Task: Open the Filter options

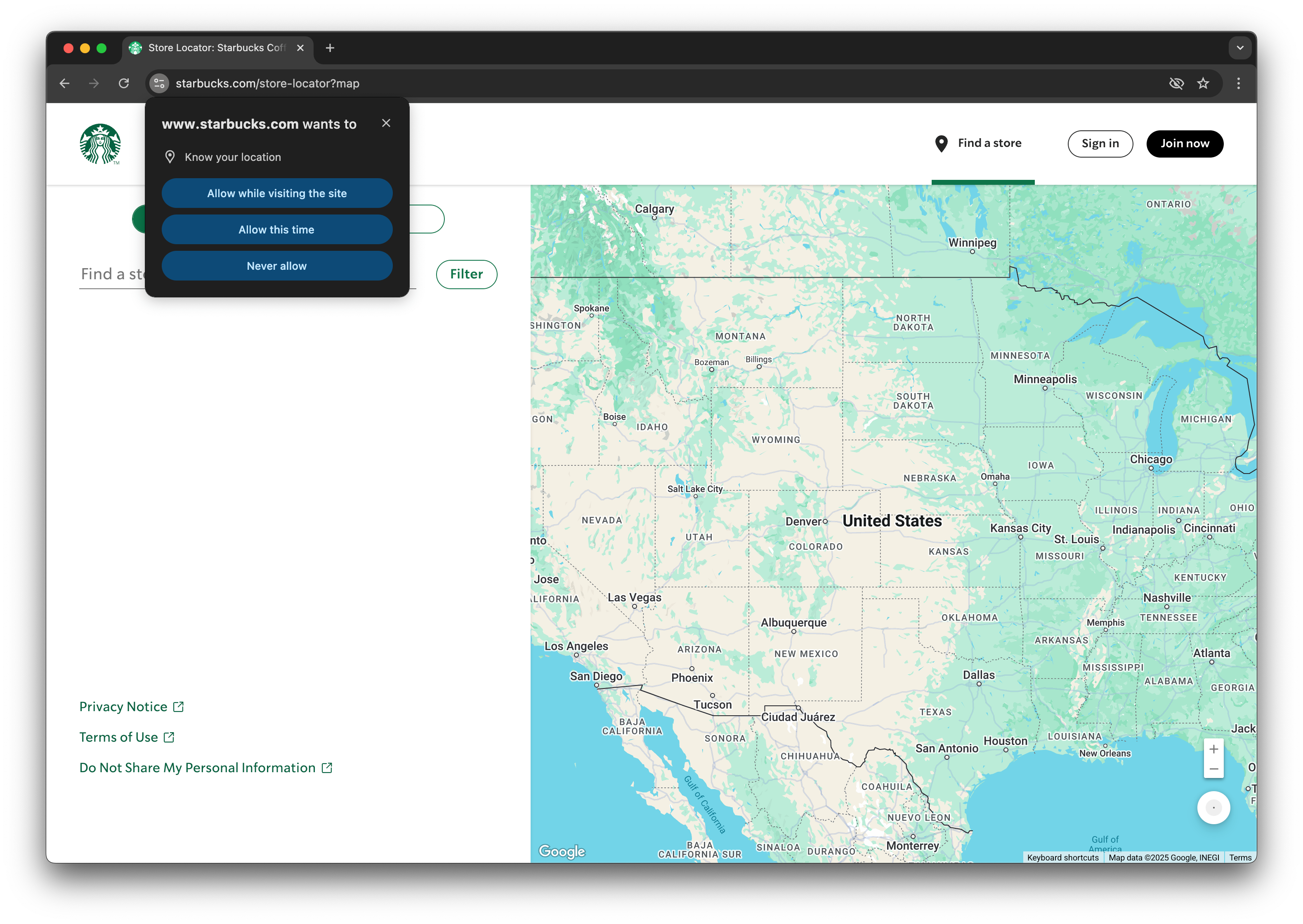Action: [467, 274]
